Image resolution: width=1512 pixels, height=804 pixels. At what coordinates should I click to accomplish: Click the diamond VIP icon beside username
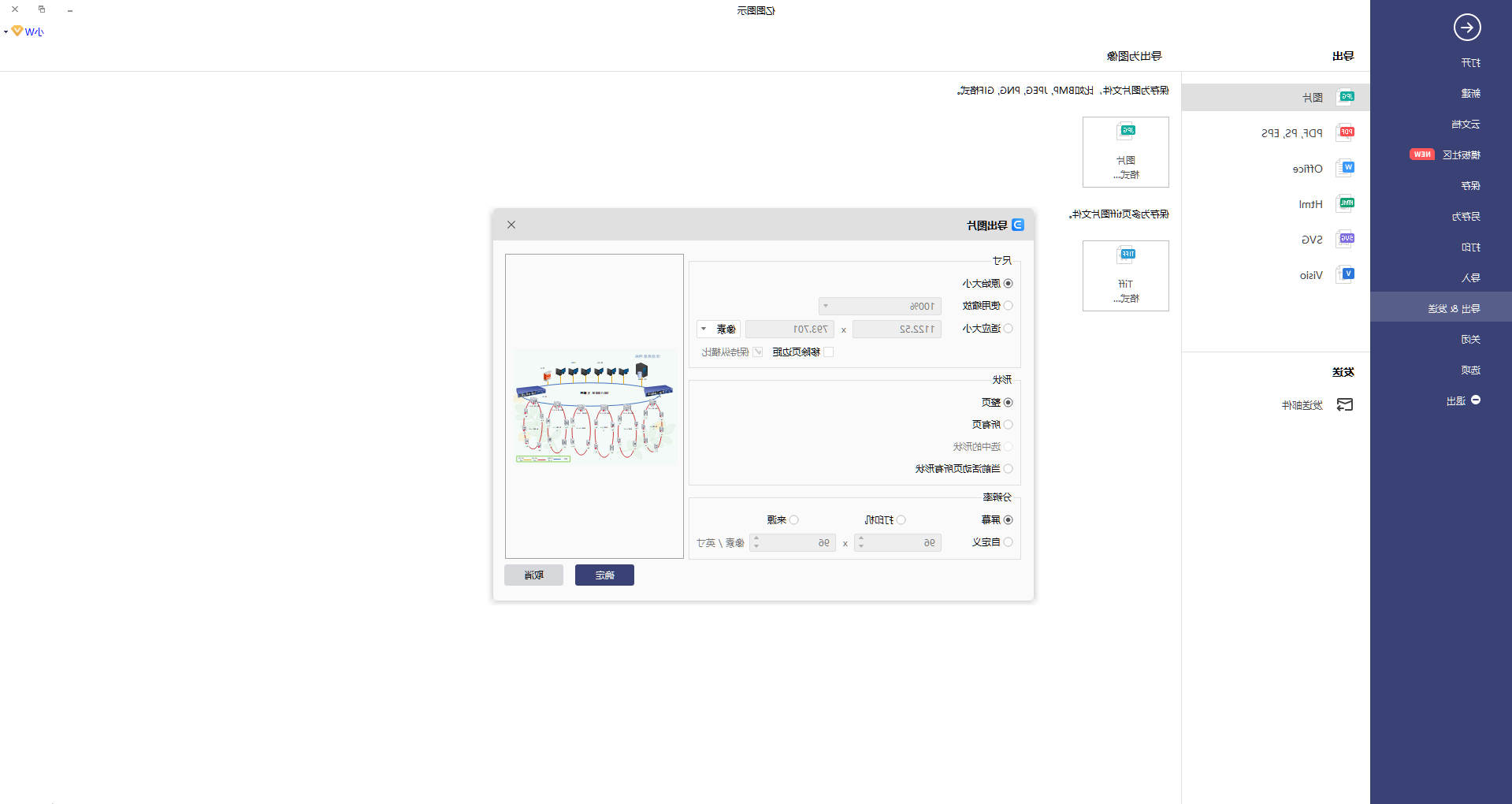click(x=17, y=31)
